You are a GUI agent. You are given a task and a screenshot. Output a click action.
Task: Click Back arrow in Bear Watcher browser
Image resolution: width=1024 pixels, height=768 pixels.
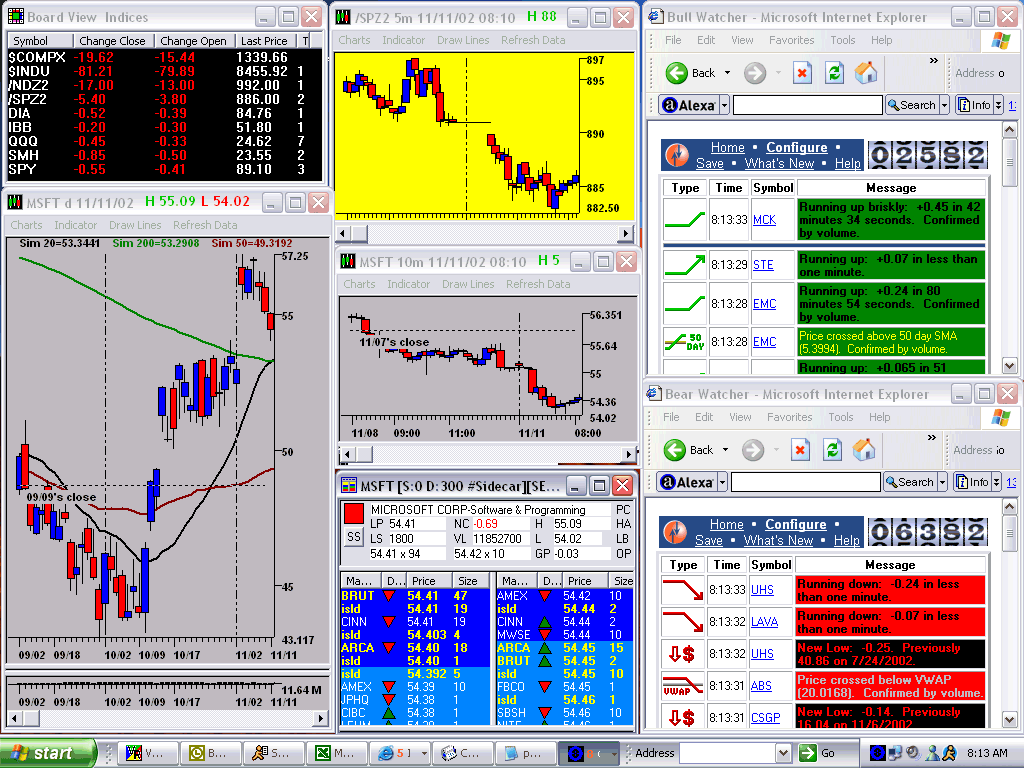click(675, 449)
